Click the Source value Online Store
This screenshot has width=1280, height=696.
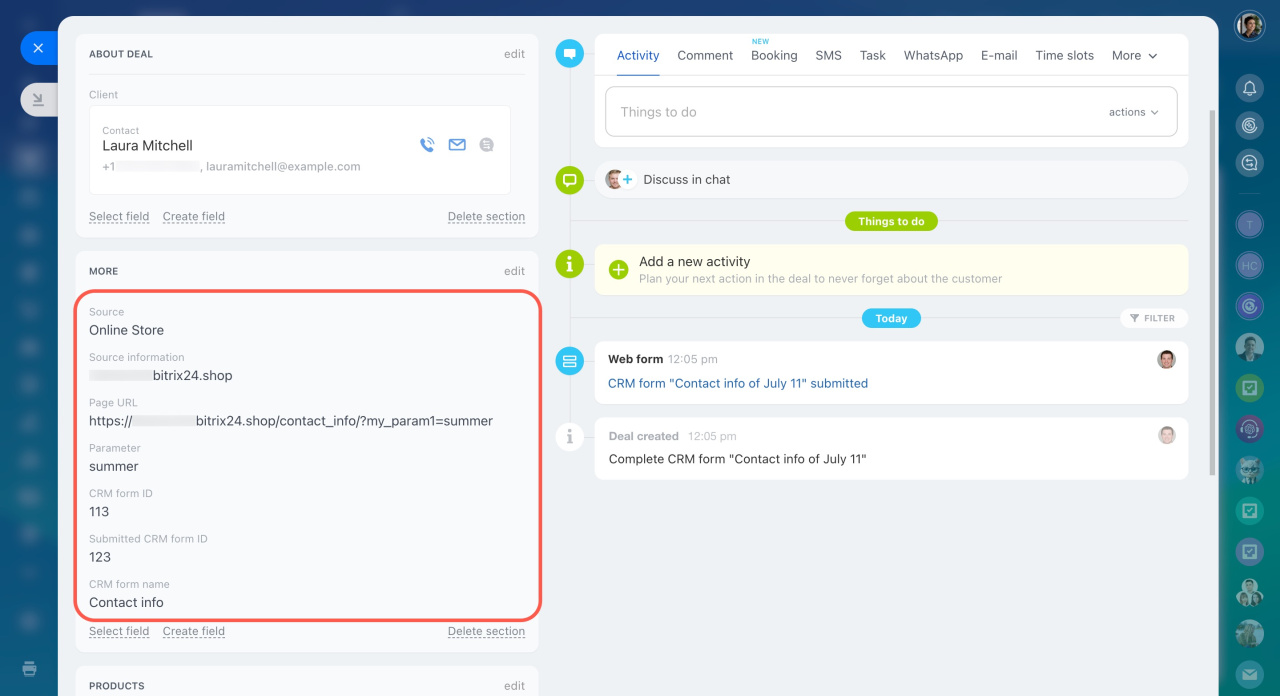point(126,330)
